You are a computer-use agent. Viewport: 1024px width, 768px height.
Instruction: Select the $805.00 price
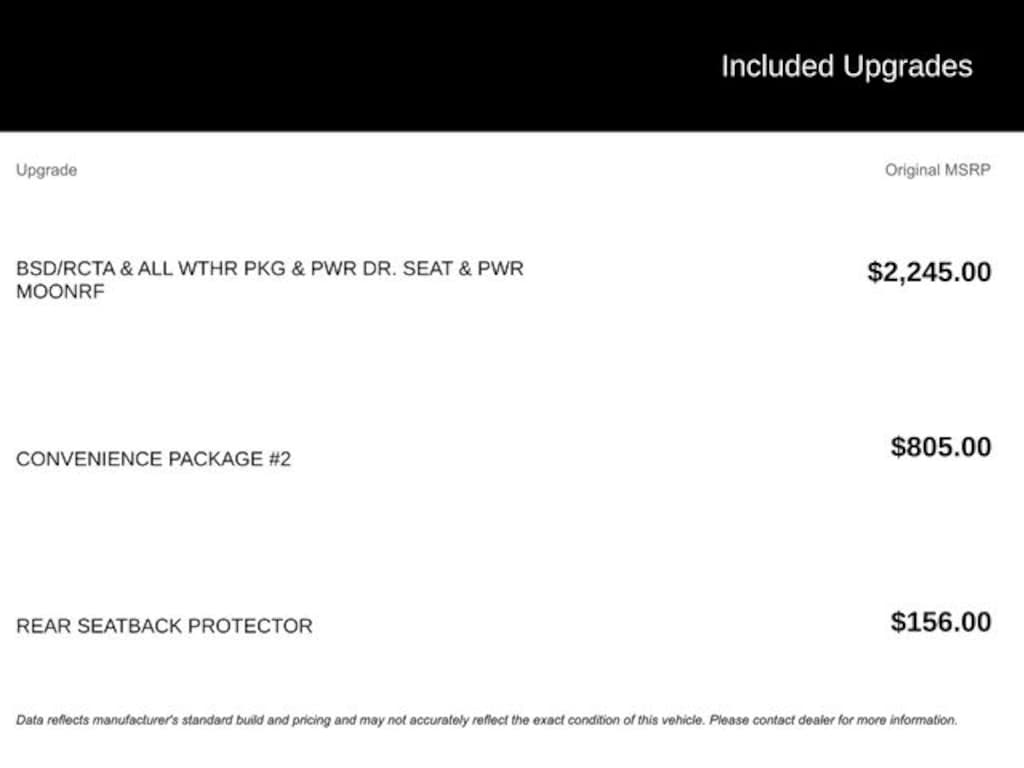(x=941, y=446)
